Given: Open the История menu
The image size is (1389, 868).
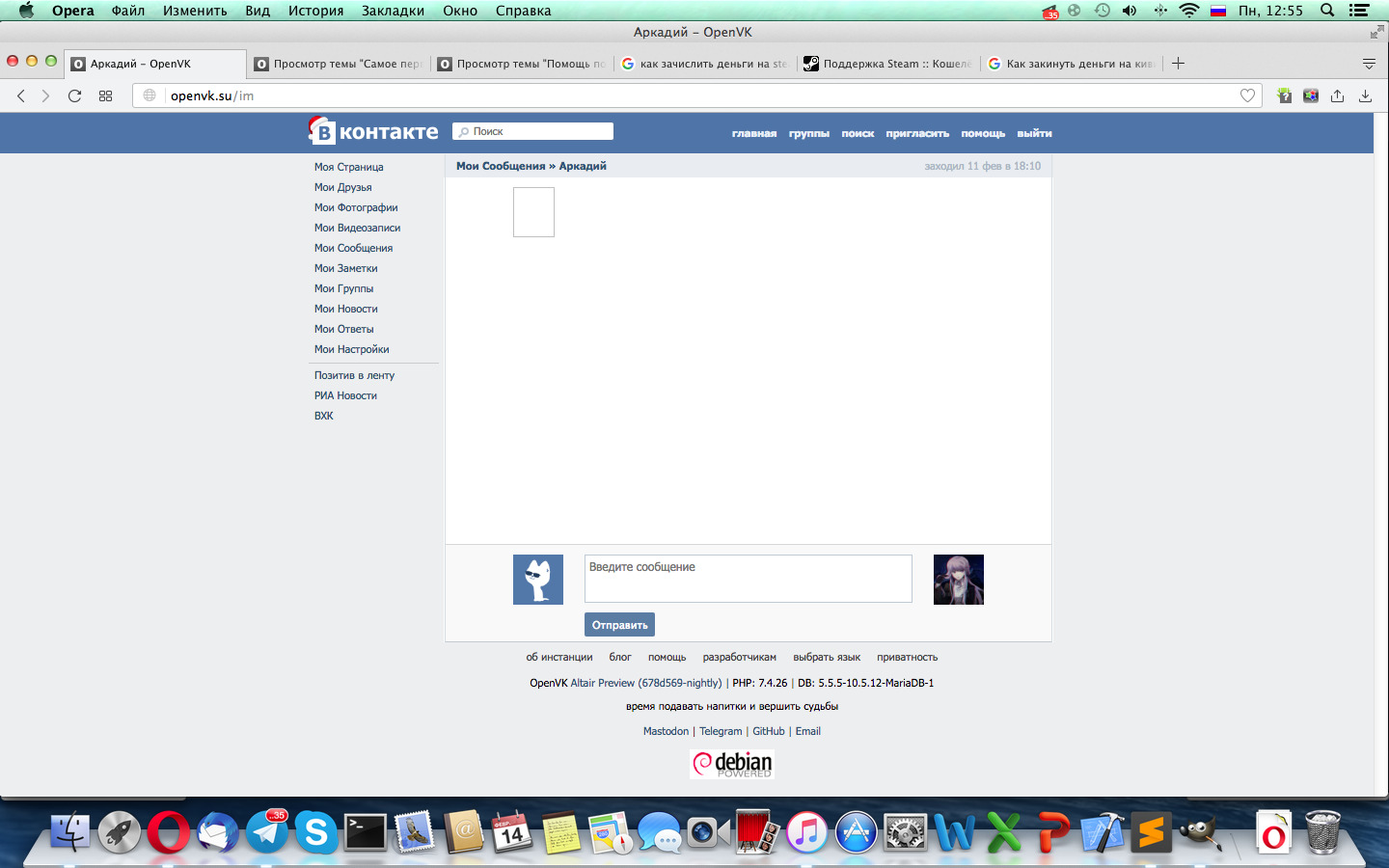Looking at the screenshot, I should click(315, 11).
